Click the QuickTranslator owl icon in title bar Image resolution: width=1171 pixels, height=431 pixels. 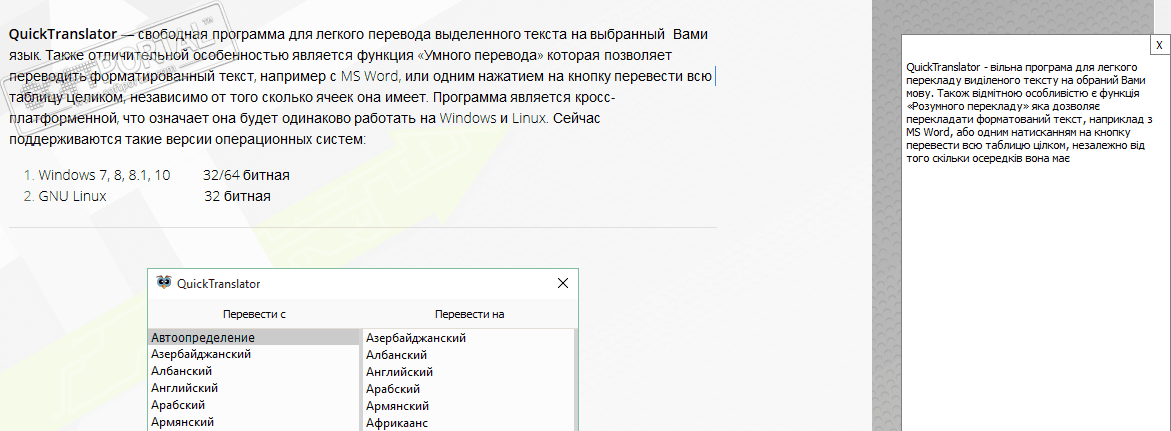coord(164,283)
